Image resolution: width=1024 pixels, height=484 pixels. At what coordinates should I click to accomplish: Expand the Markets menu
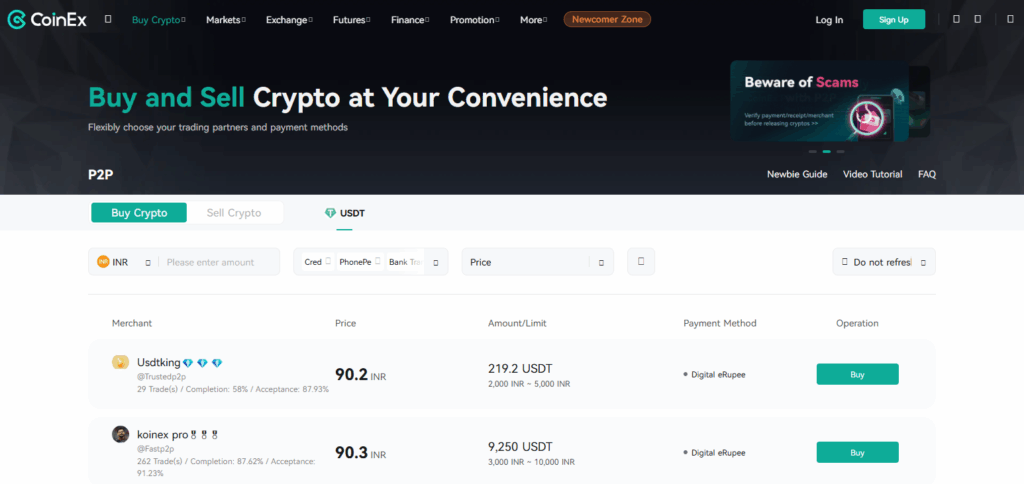226,20
